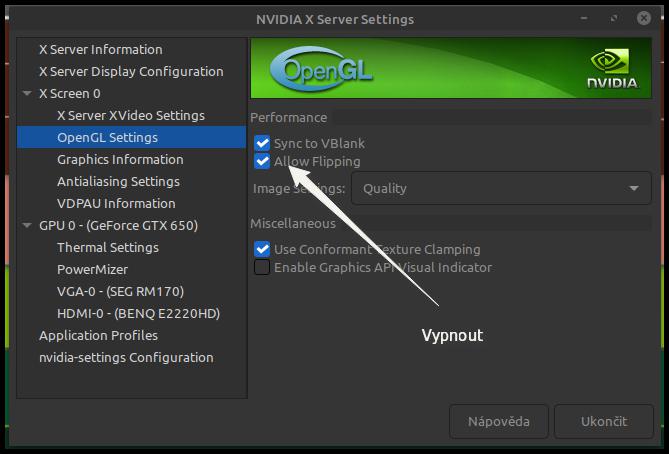
Task: Show the Graphics Information page
Action: (120, 159)
